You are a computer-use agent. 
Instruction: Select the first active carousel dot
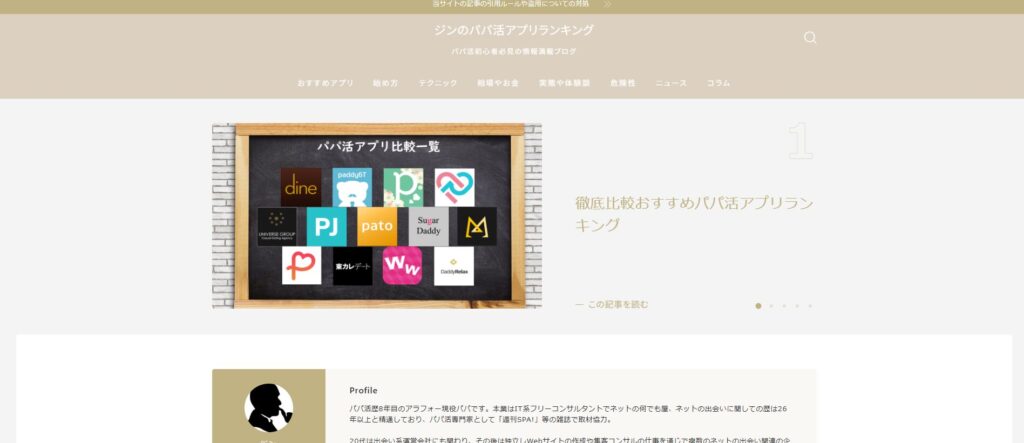(758, 306)
